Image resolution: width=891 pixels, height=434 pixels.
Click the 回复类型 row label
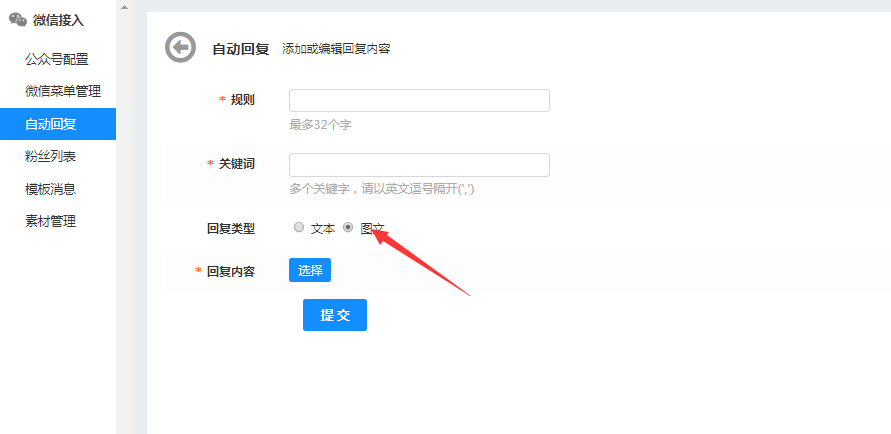(x=230, y=228)
